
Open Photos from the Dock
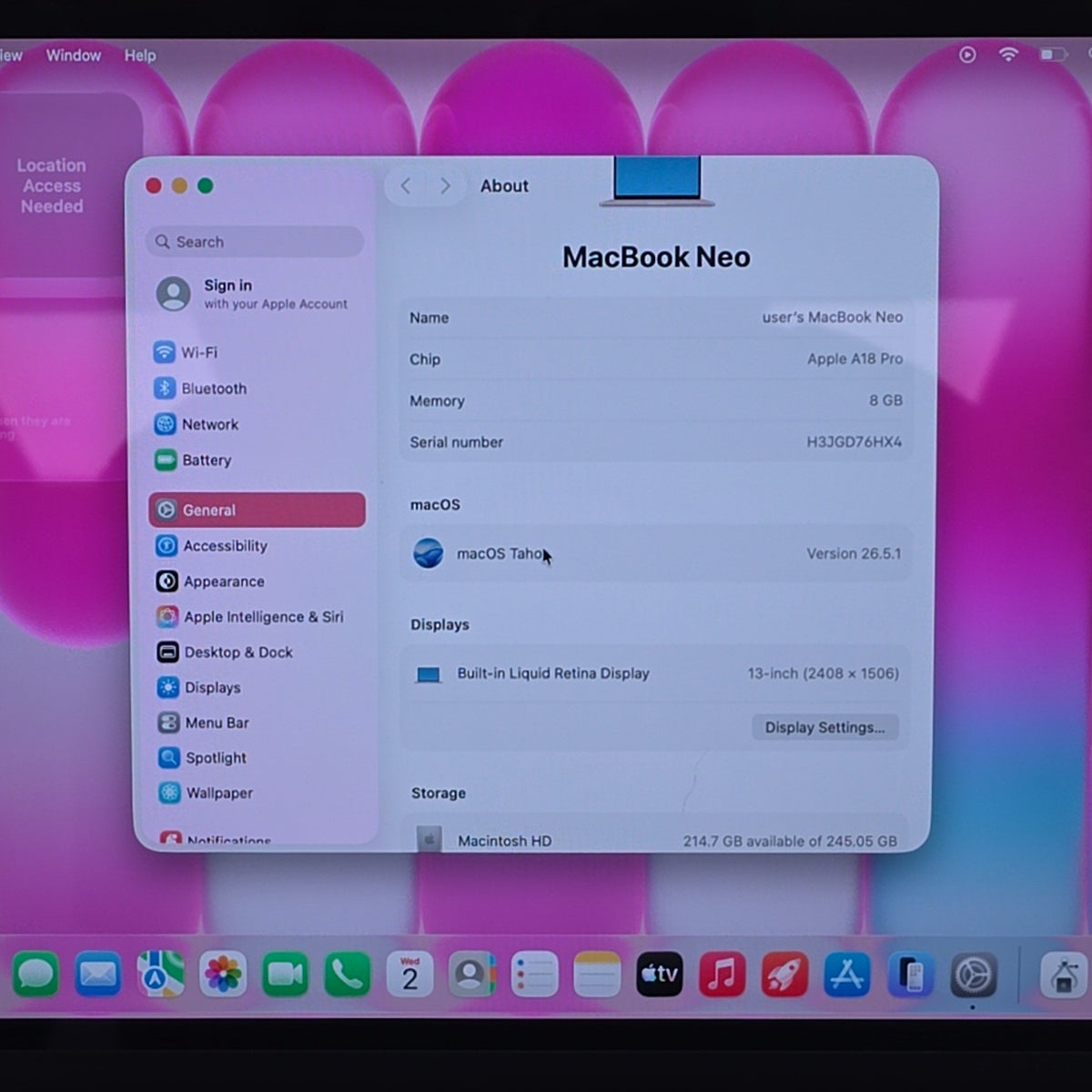(x=223, y=976)
